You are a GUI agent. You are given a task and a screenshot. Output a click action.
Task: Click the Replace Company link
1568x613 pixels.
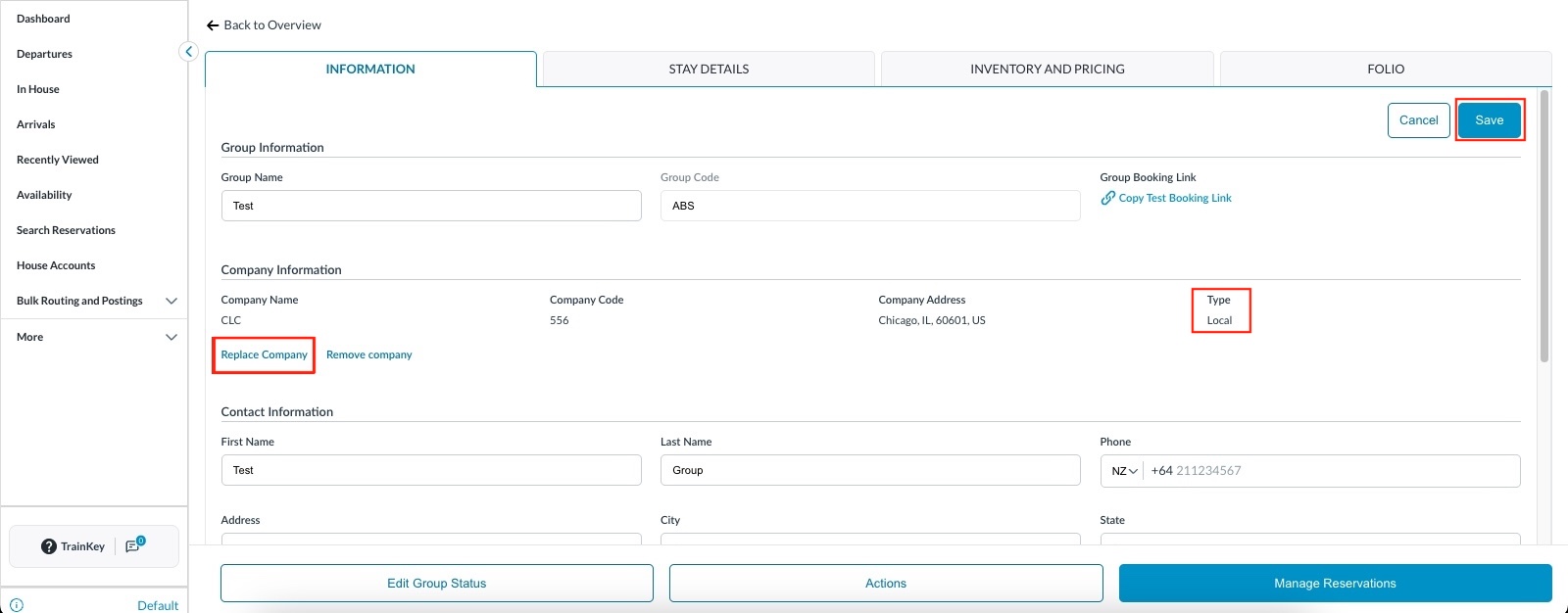coord(264,354)
